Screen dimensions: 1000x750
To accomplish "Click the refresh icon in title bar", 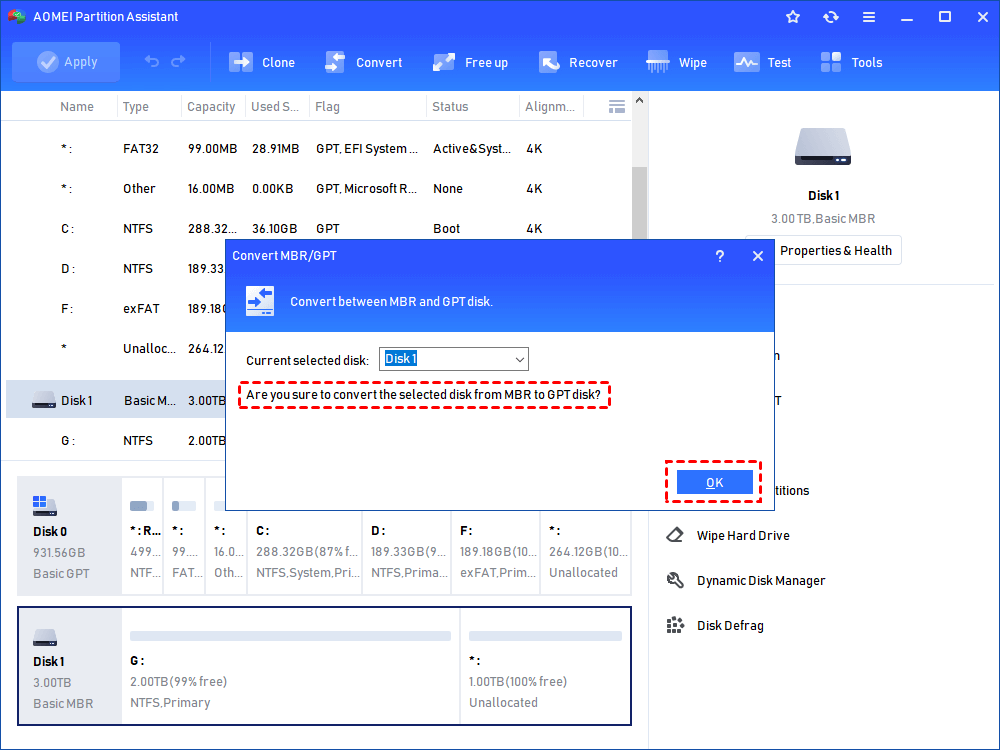I will [831, 17].
